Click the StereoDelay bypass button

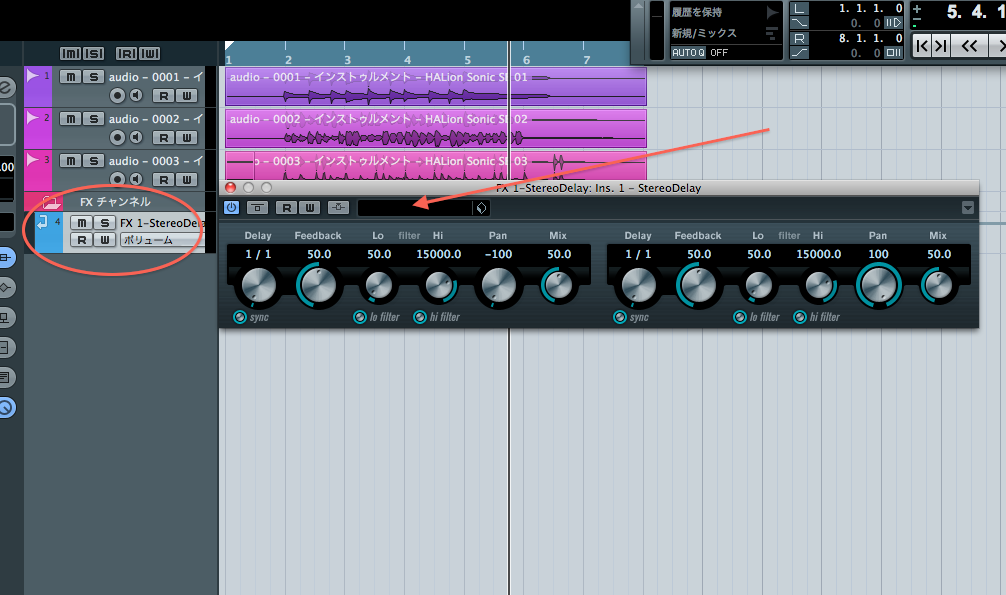[257, 207]
